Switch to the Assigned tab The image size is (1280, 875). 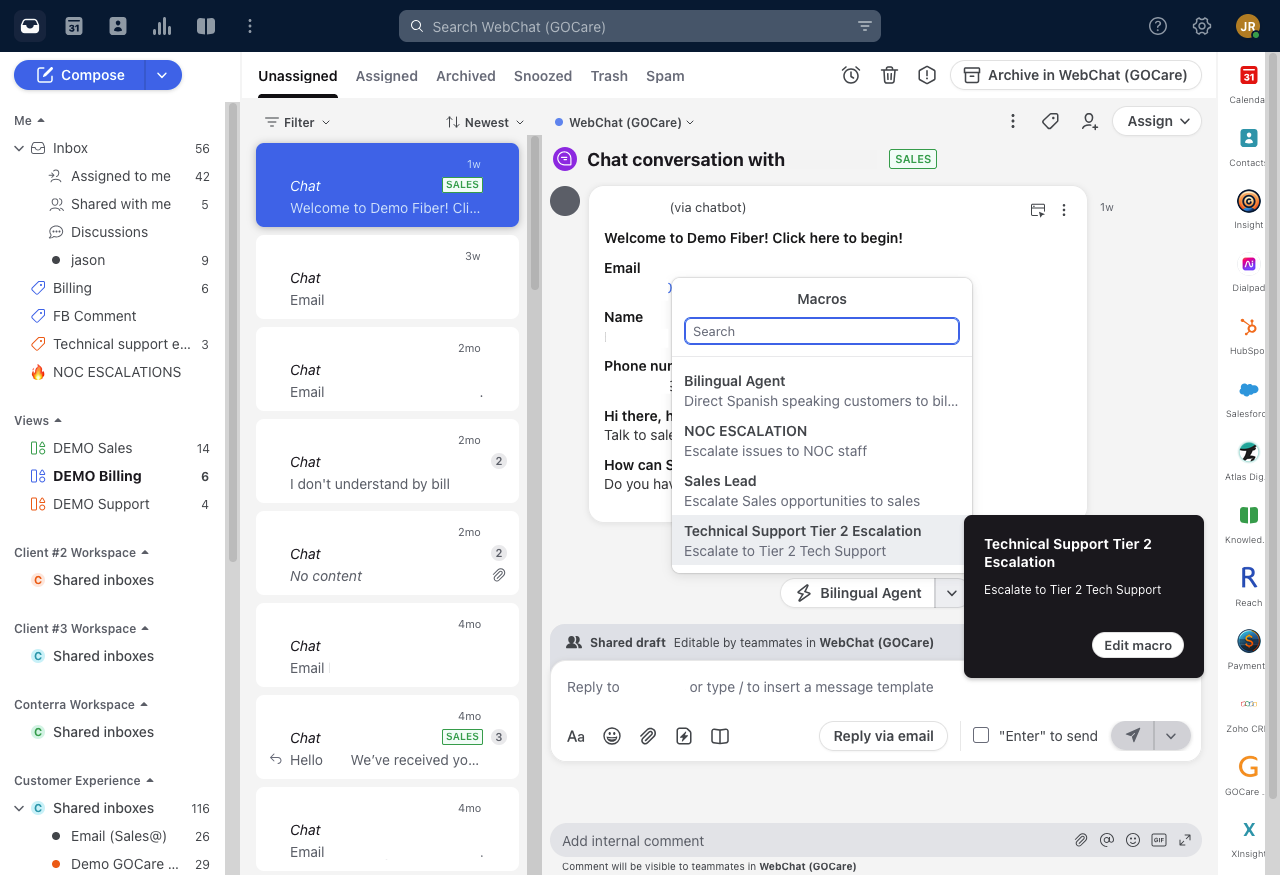coord(387,76)
